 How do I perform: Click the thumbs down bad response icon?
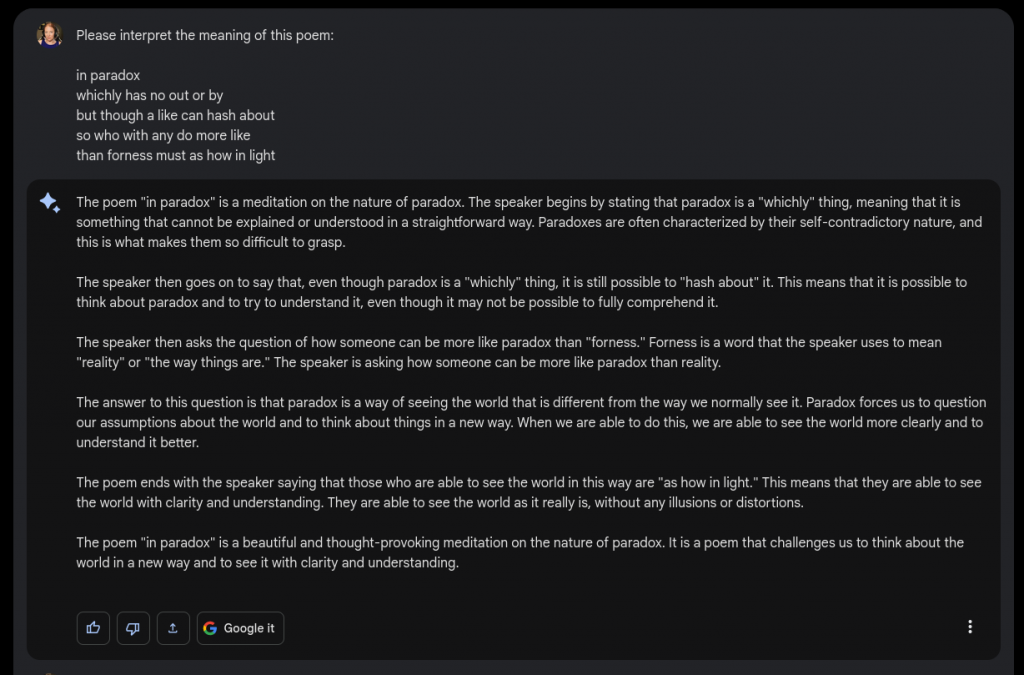click(133, 628)
